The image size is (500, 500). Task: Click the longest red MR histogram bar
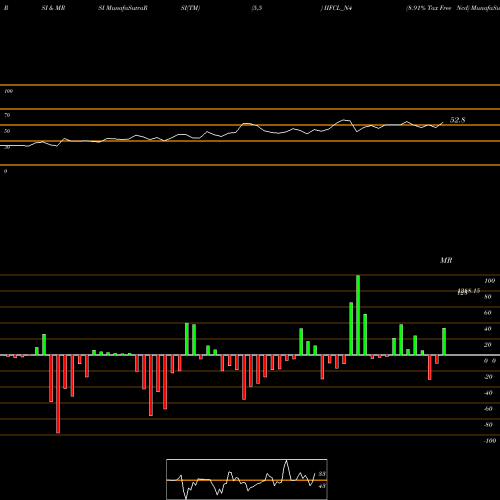[58, 394]
